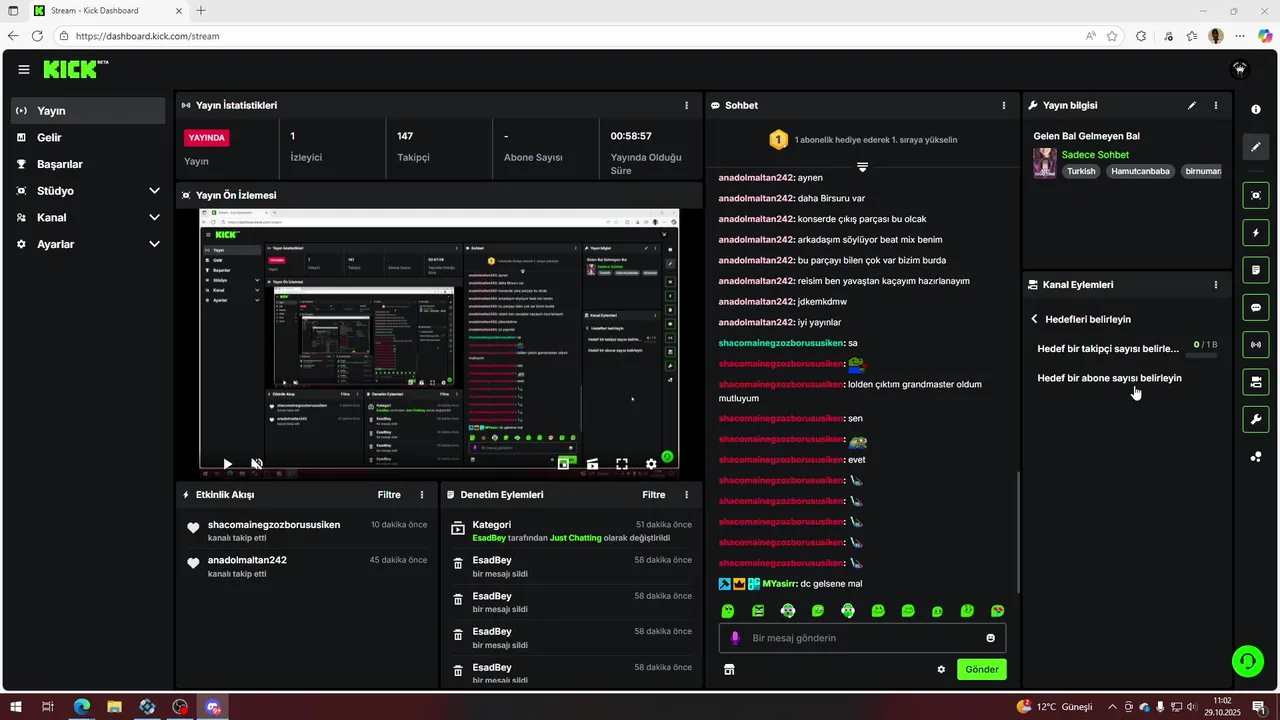Open Filtre in the Etkinlik Akışı panel
Screen dimensions: 1280x720
pyautogui.click(x=389, y=495)
